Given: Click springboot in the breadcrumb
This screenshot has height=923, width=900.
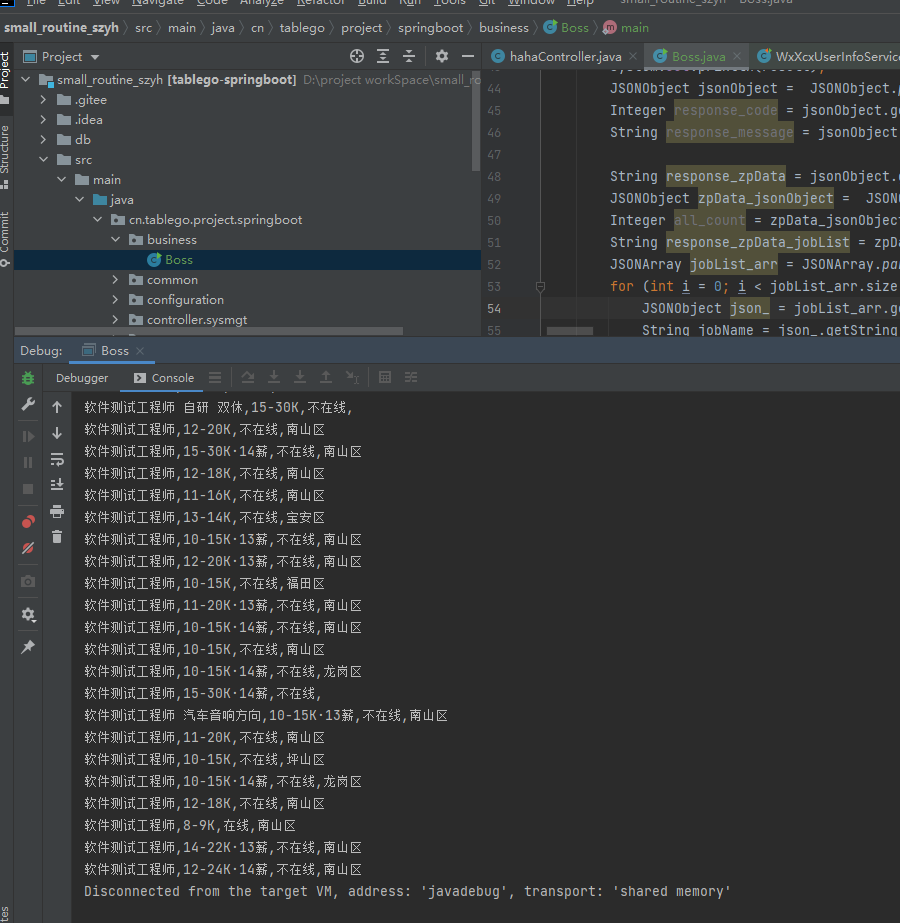Looking at the screenshot, I should [430, 28].
